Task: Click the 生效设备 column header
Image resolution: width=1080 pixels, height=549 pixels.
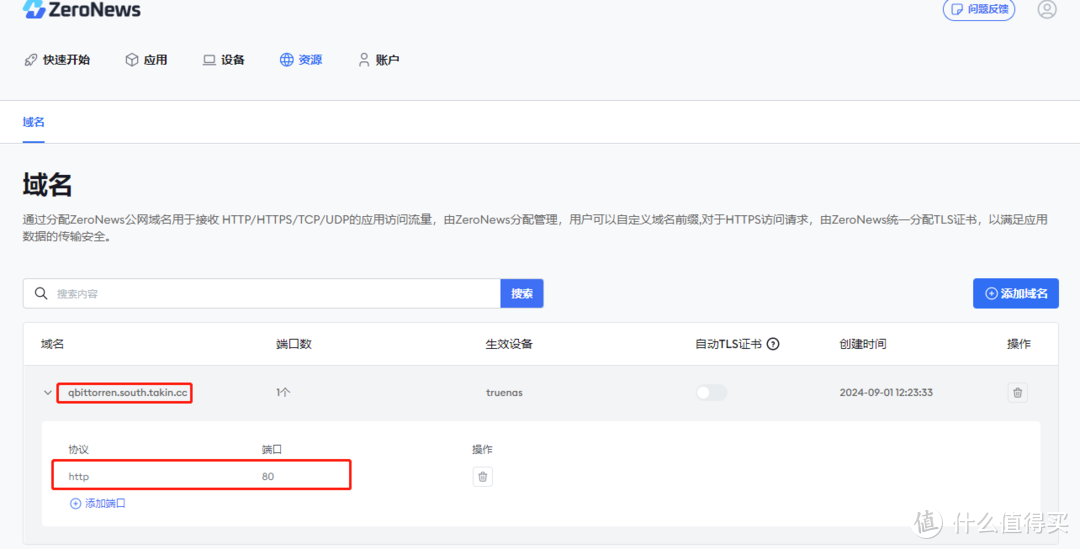Action: (509, 344)
